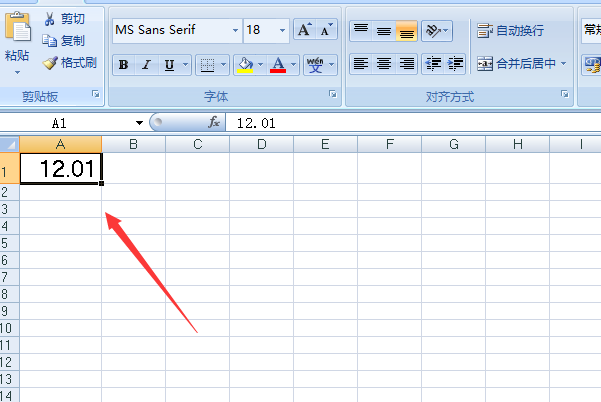Select the Format Painter (格式刷) brush
601x402 pixels.
50,63
